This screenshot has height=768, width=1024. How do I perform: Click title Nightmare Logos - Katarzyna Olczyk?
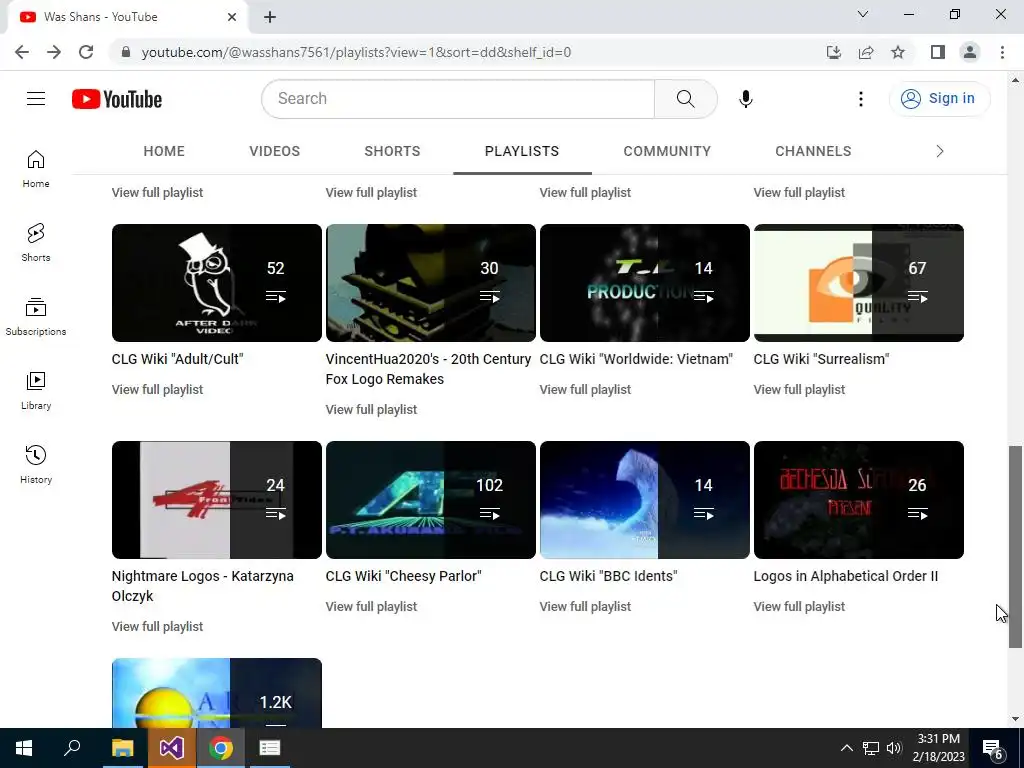pyautogui.click(x=202, y=586)
